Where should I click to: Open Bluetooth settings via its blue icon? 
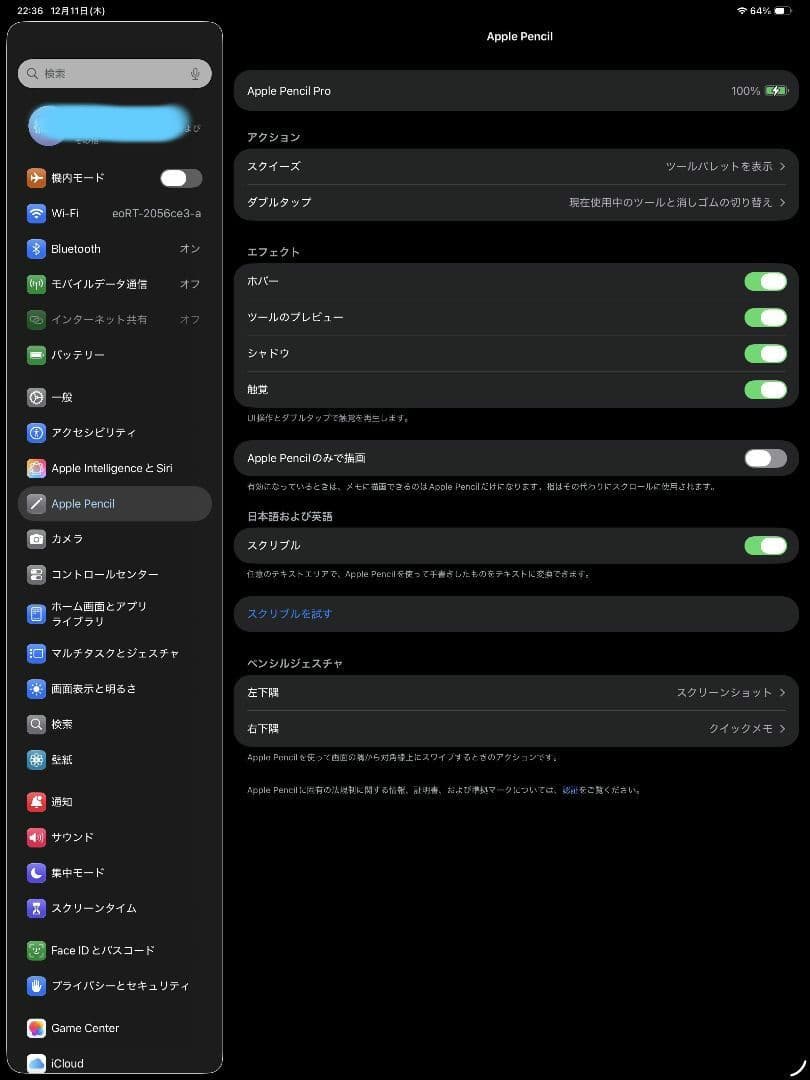[x=33, y=248]
